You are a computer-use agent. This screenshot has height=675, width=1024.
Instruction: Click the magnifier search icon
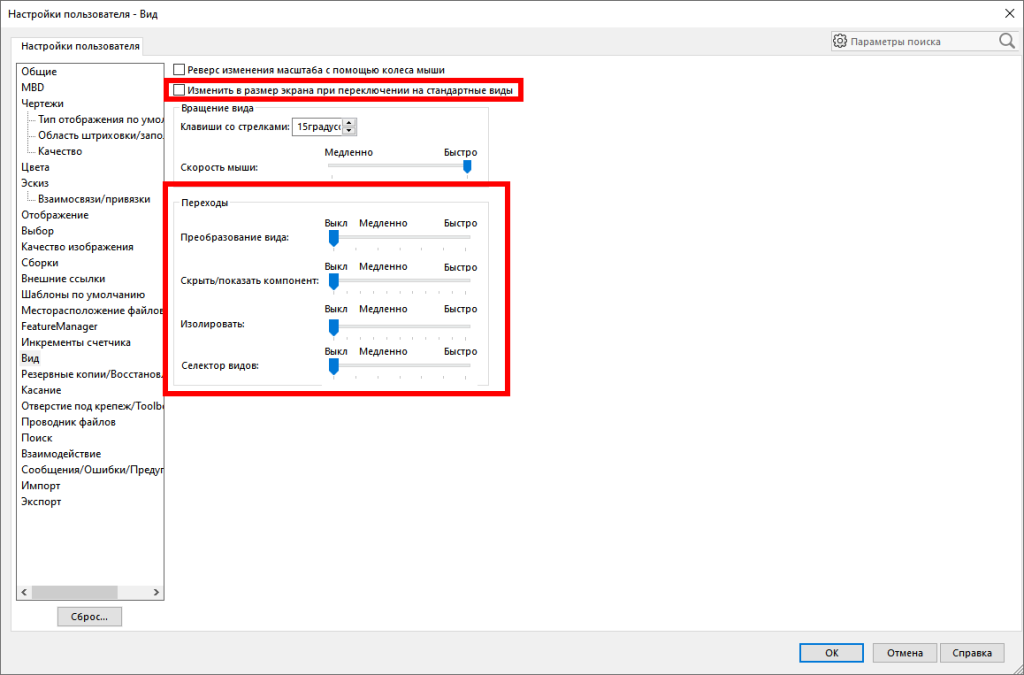pyautogui.click(x=1006, y=41)
